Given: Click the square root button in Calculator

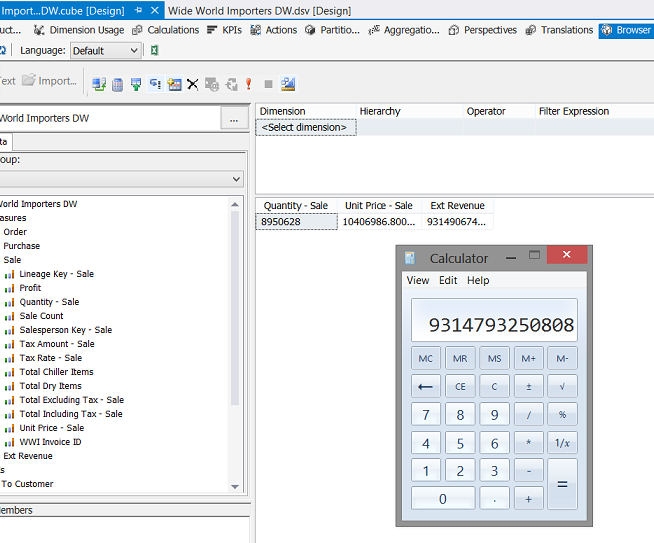Looking at the screenshot, I should 562,386.
